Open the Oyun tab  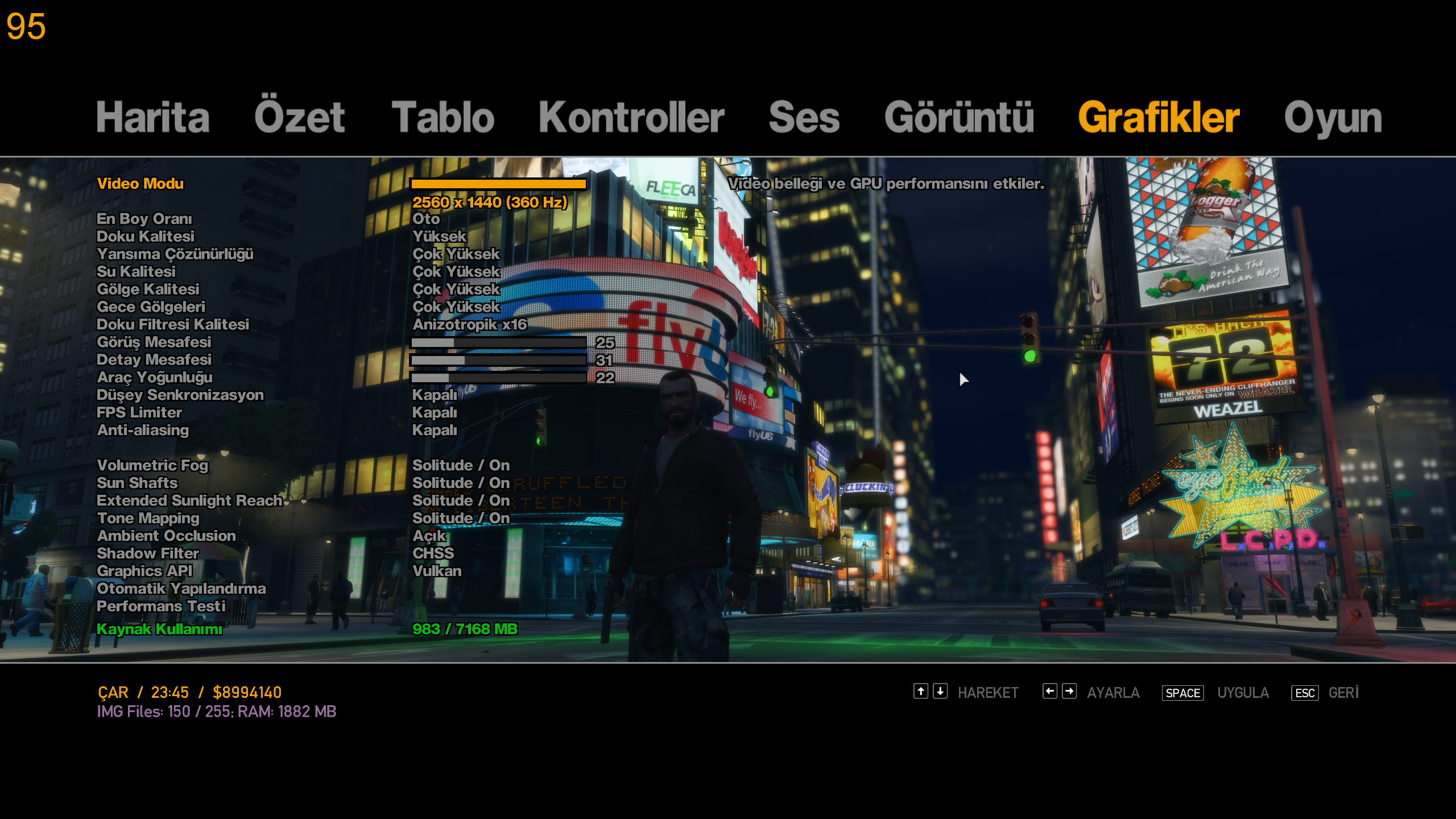[x=1333, y=118]
